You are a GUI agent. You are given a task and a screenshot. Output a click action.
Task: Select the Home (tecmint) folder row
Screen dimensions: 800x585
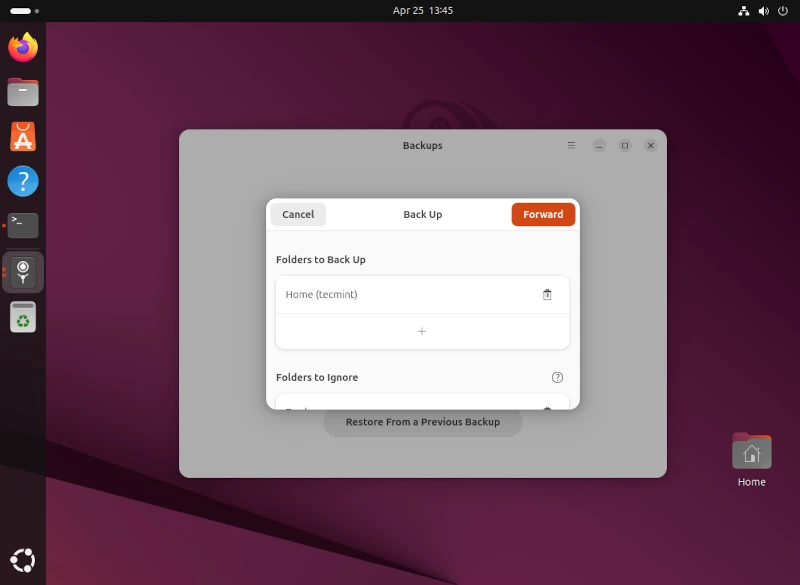pos(400,295)
